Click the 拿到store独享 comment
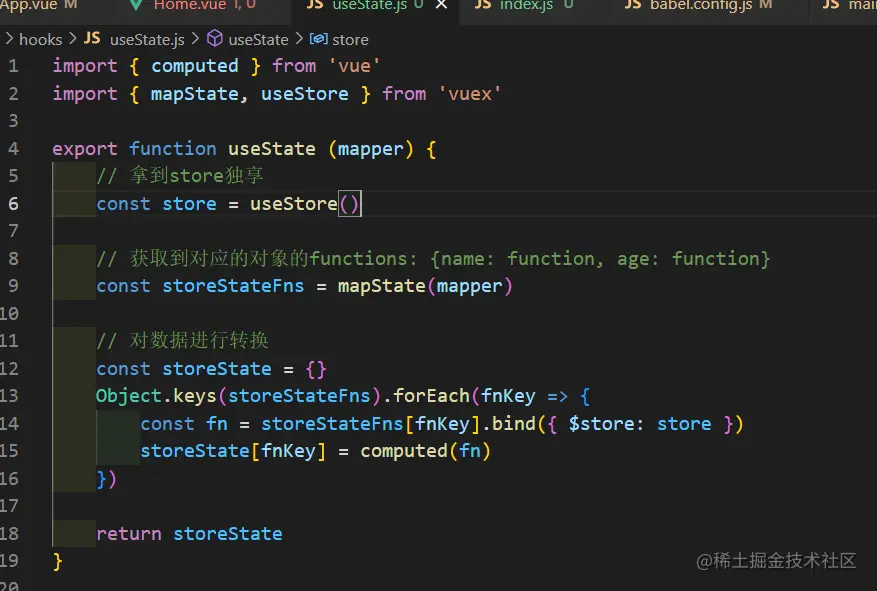877x591 pixels. pos(180,176)
